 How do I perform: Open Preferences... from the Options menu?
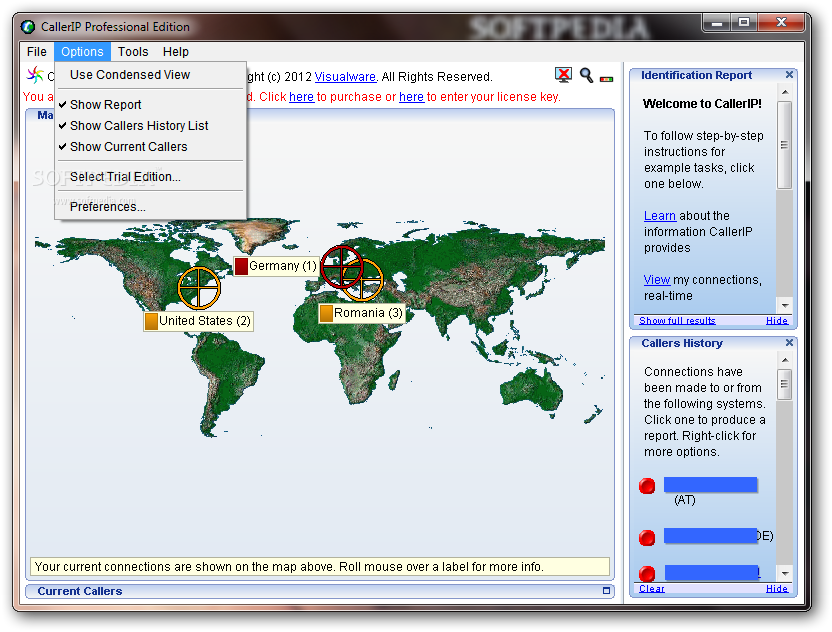pos(151,206)
